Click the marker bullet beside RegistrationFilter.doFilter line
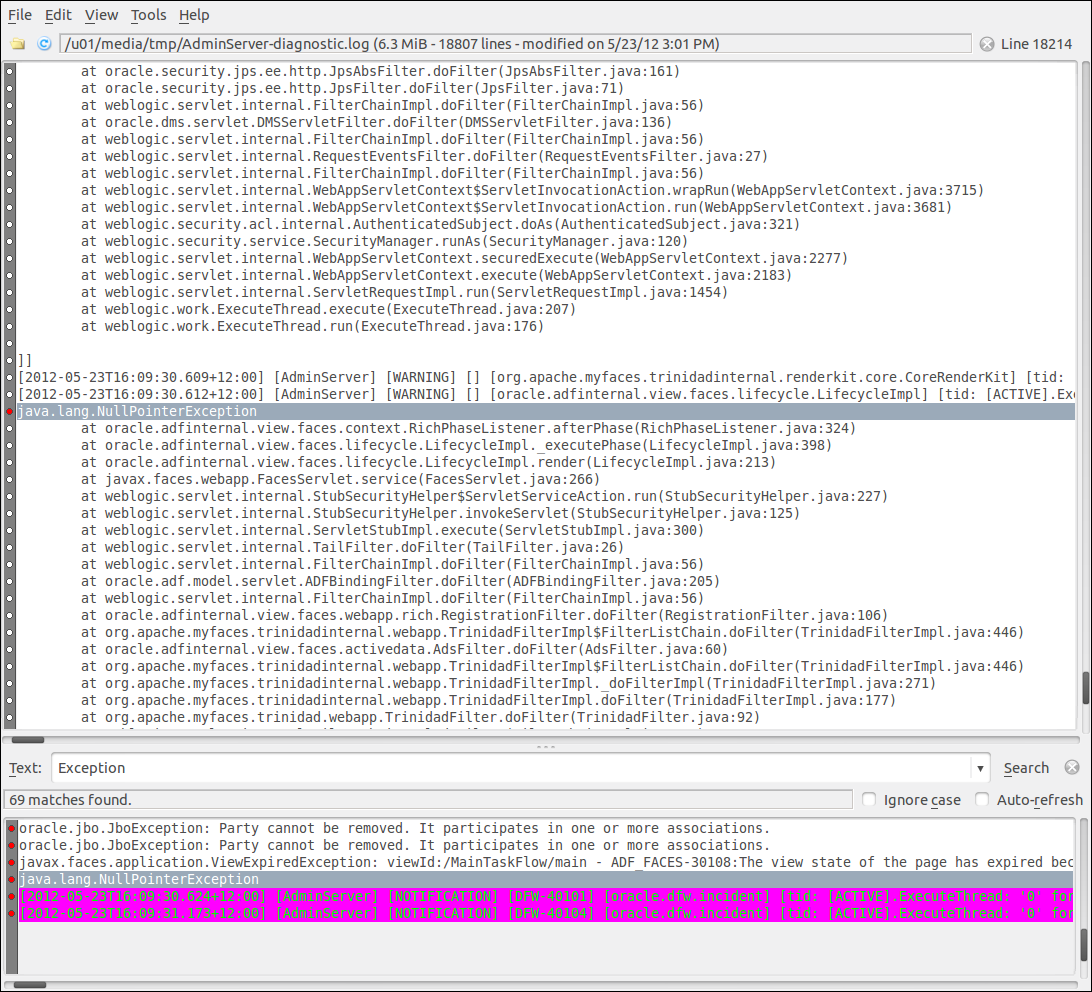1092x992 pixels. (x=10, y=615)
